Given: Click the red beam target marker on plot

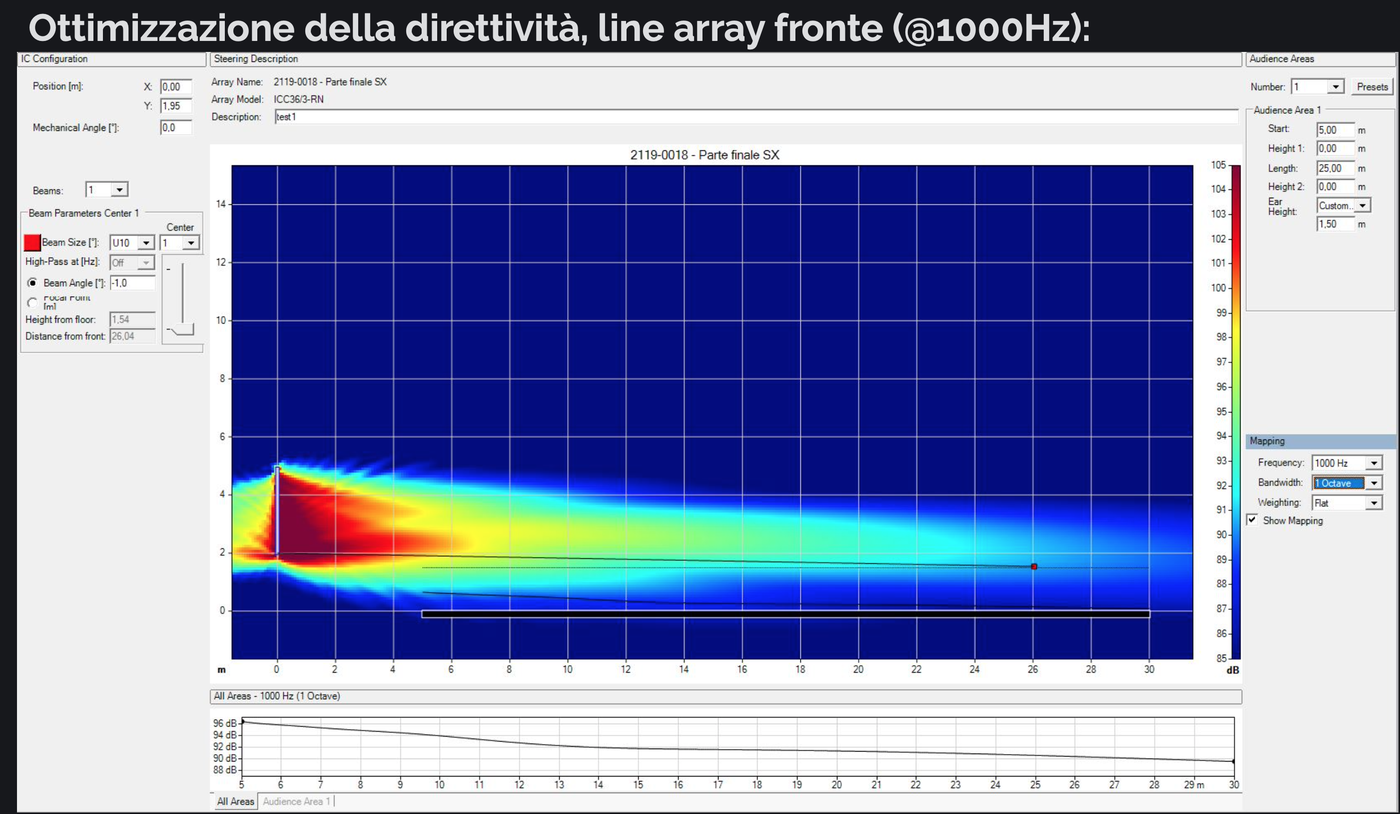Looking at the screenshot, I should [1034, 567].
